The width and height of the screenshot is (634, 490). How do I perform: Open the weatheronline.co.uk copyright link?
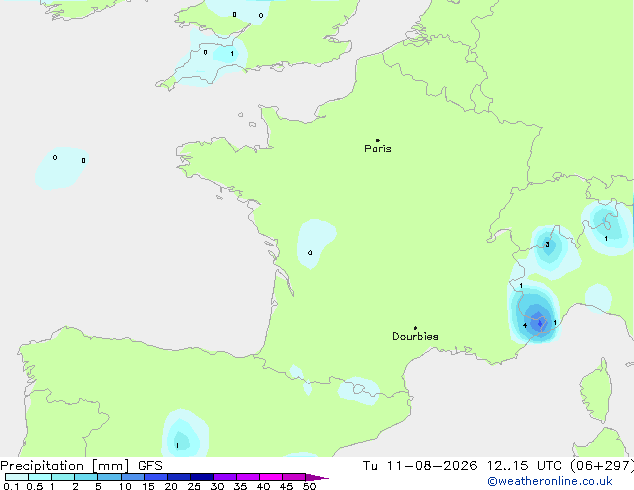pos(550,481)
